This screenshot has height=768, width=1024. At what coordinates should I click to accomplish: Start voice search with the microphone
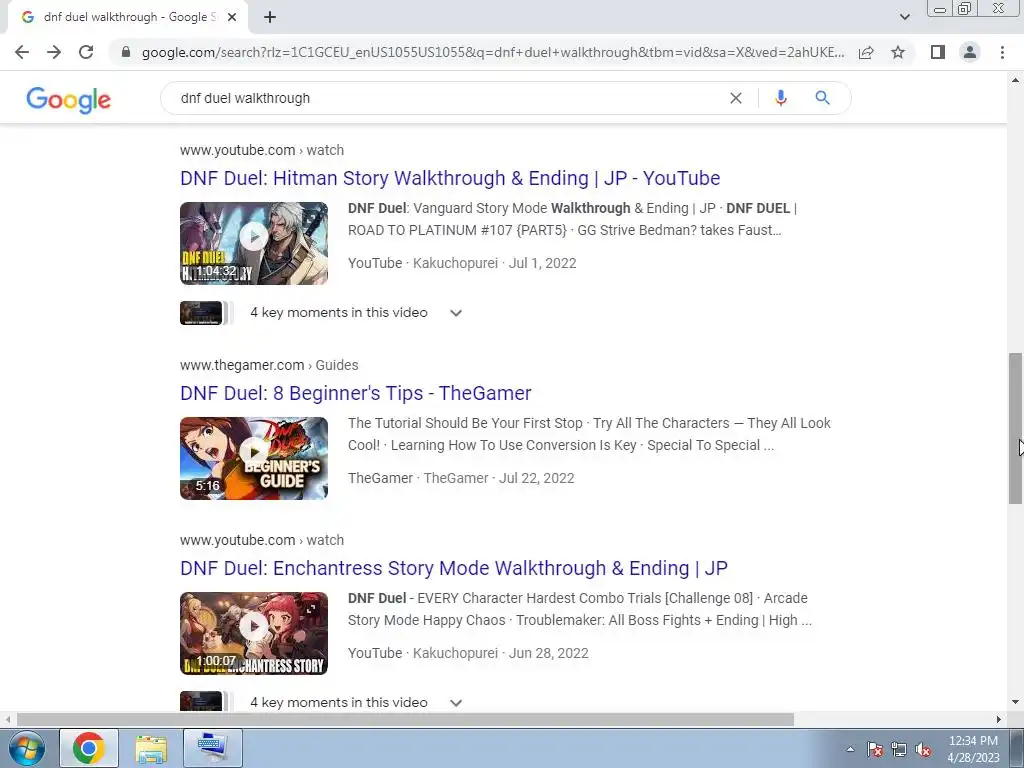(x=780, y=98)
